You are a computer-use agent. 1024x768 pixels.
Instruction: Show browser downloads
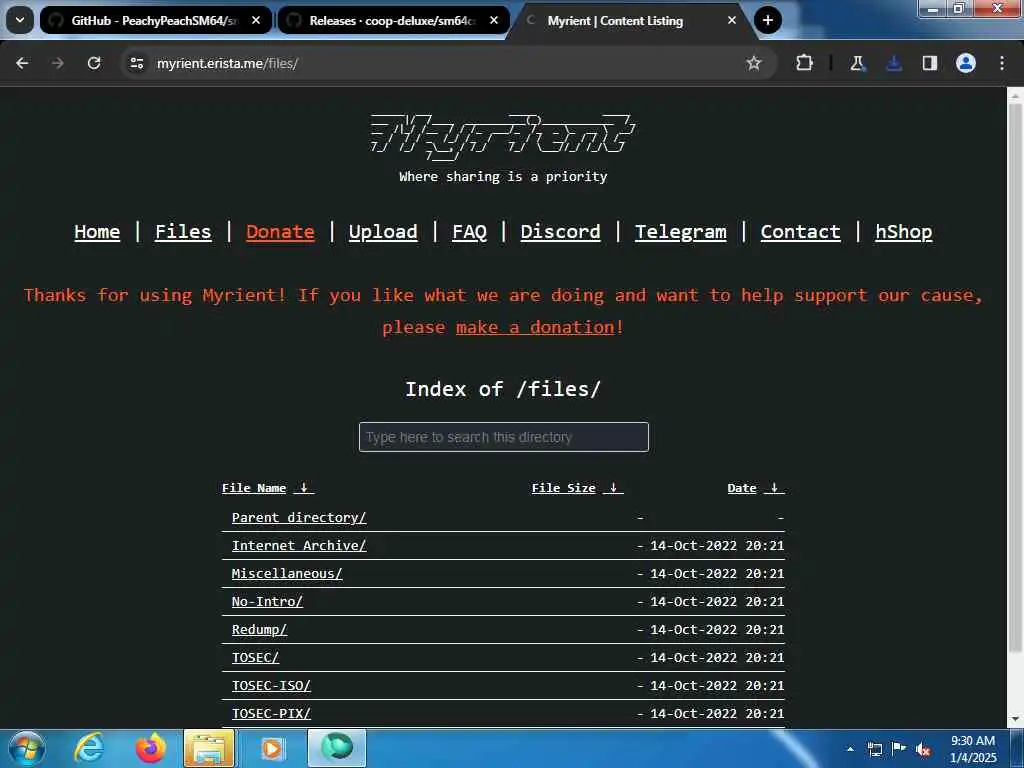click(x=894, y=63)
